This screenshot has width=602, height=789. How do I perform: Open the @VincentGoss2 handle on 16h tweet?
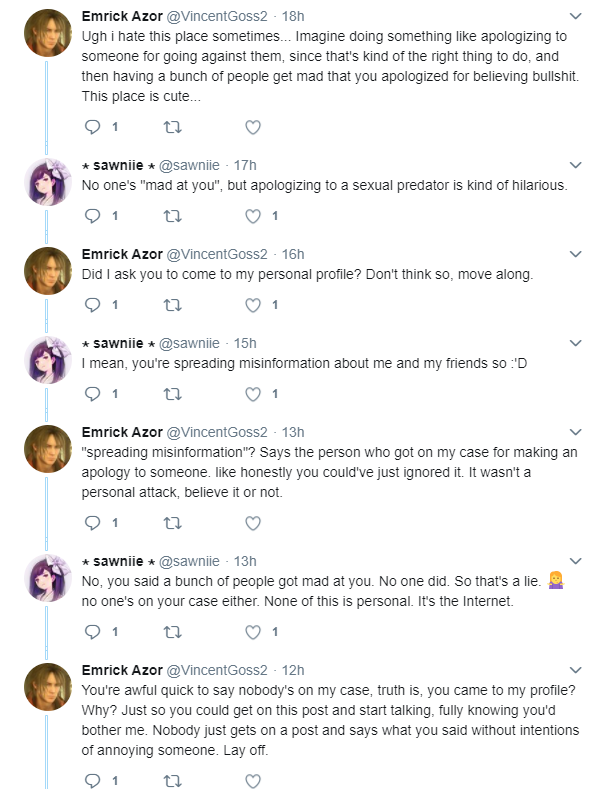(x=217, y=254)
